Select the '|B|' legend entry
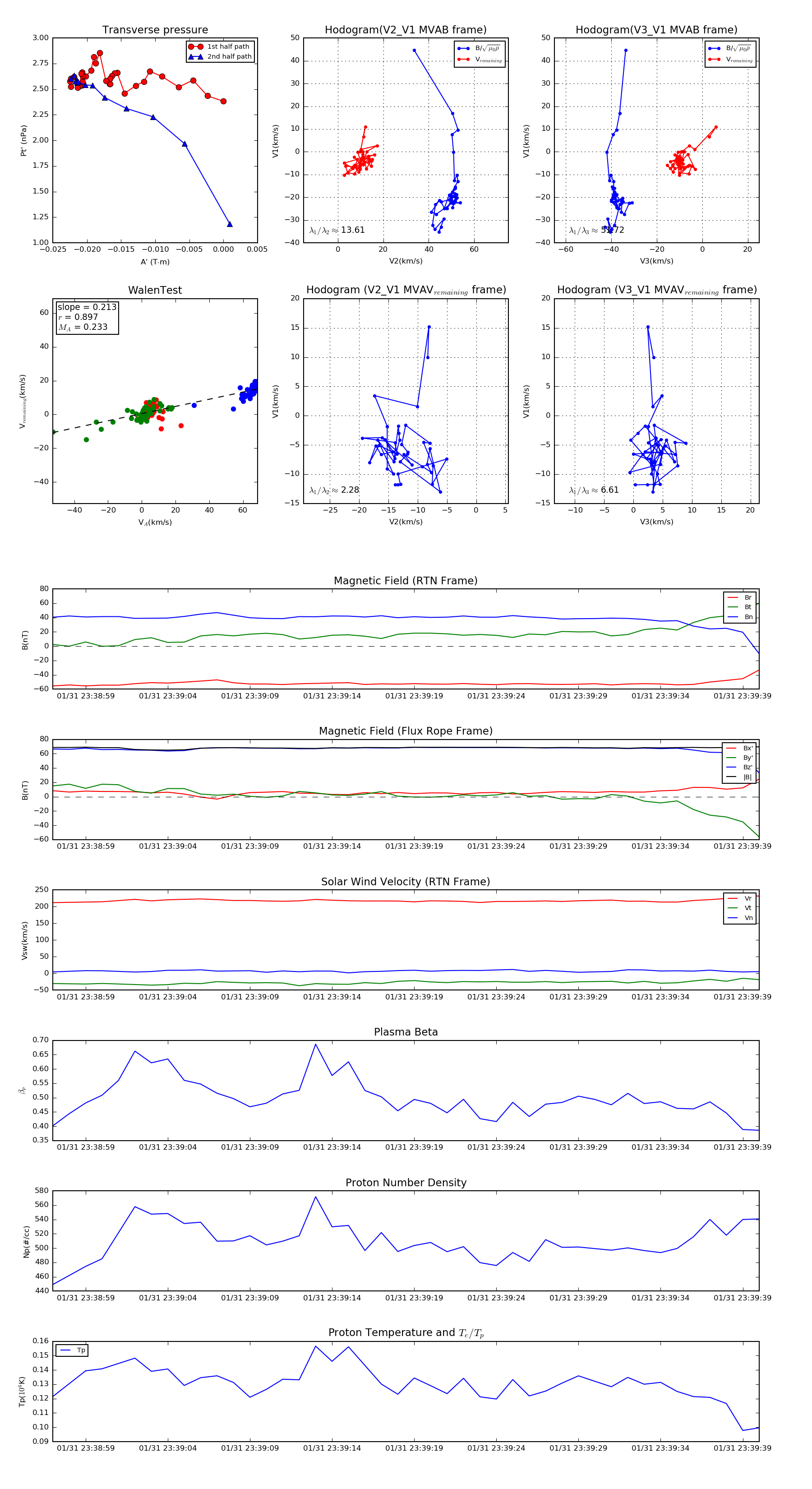Screen dimensions: 812x1489 [x=740, y=777]
